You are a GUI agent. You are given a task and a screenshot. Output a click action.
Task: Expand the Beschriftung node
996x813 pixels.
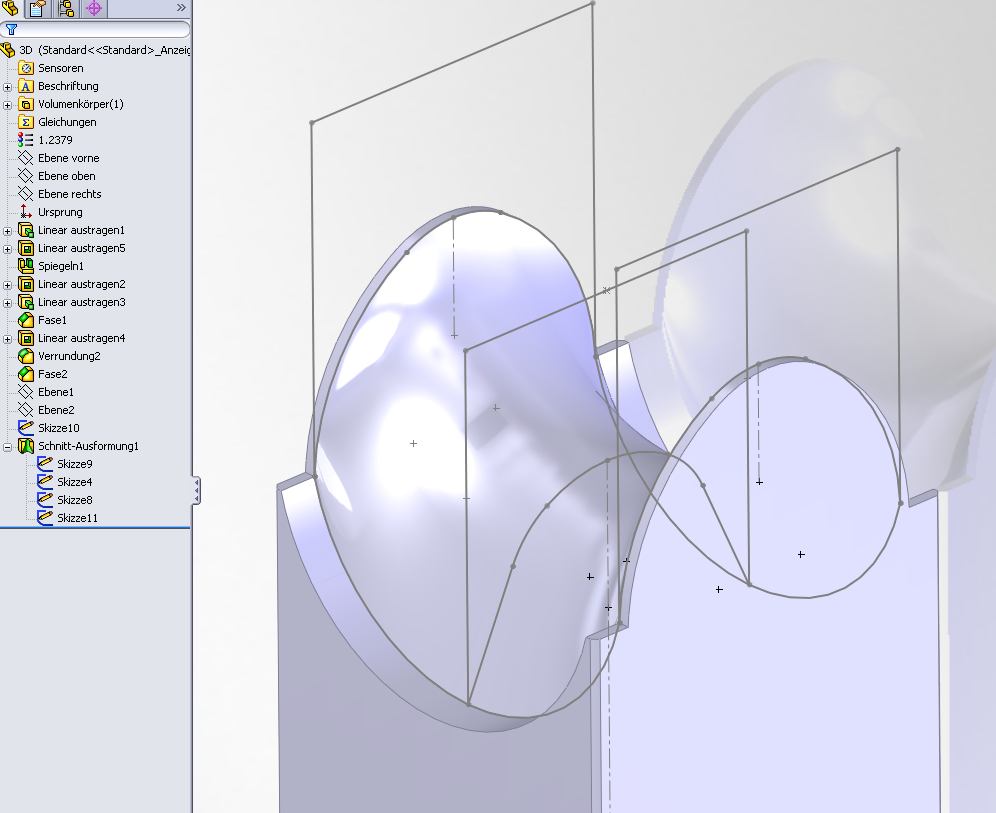tap(8, 87)
